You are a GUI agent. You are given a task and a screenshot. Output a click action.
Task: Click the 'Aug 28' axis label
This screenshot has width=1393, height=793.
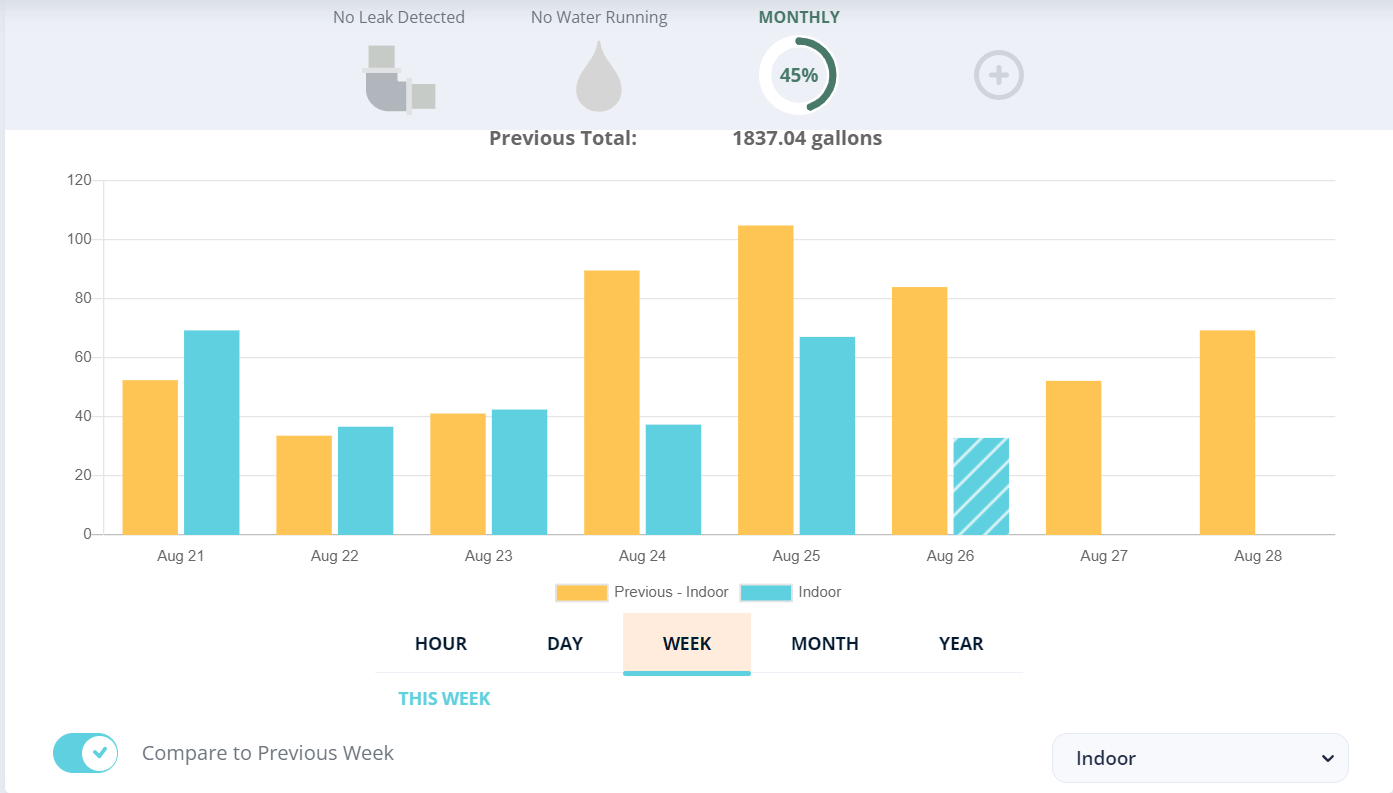[x=1258, y=556]
